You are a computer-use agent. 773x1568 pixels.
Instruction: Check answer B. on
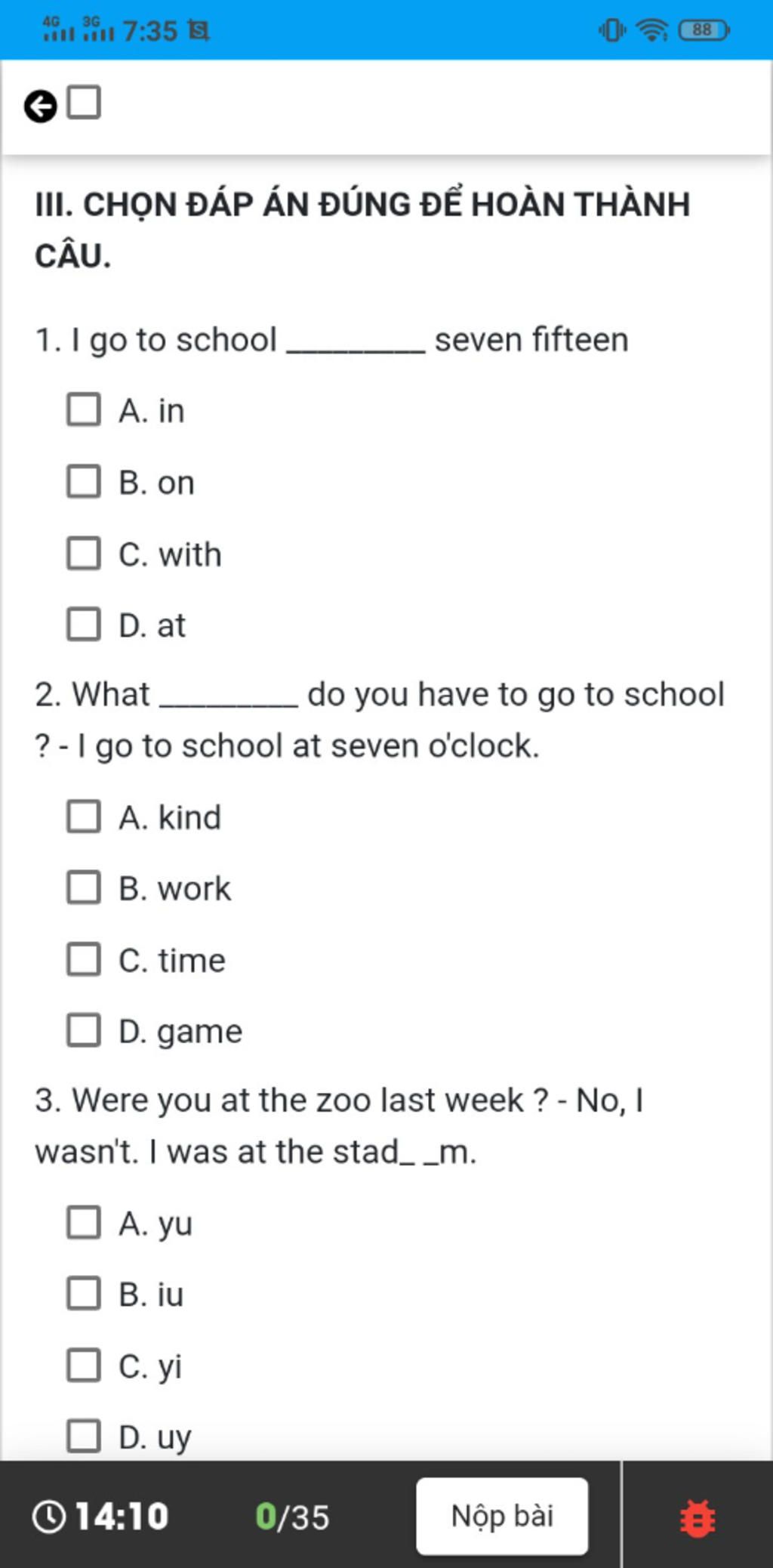click(x=84, y=481)
